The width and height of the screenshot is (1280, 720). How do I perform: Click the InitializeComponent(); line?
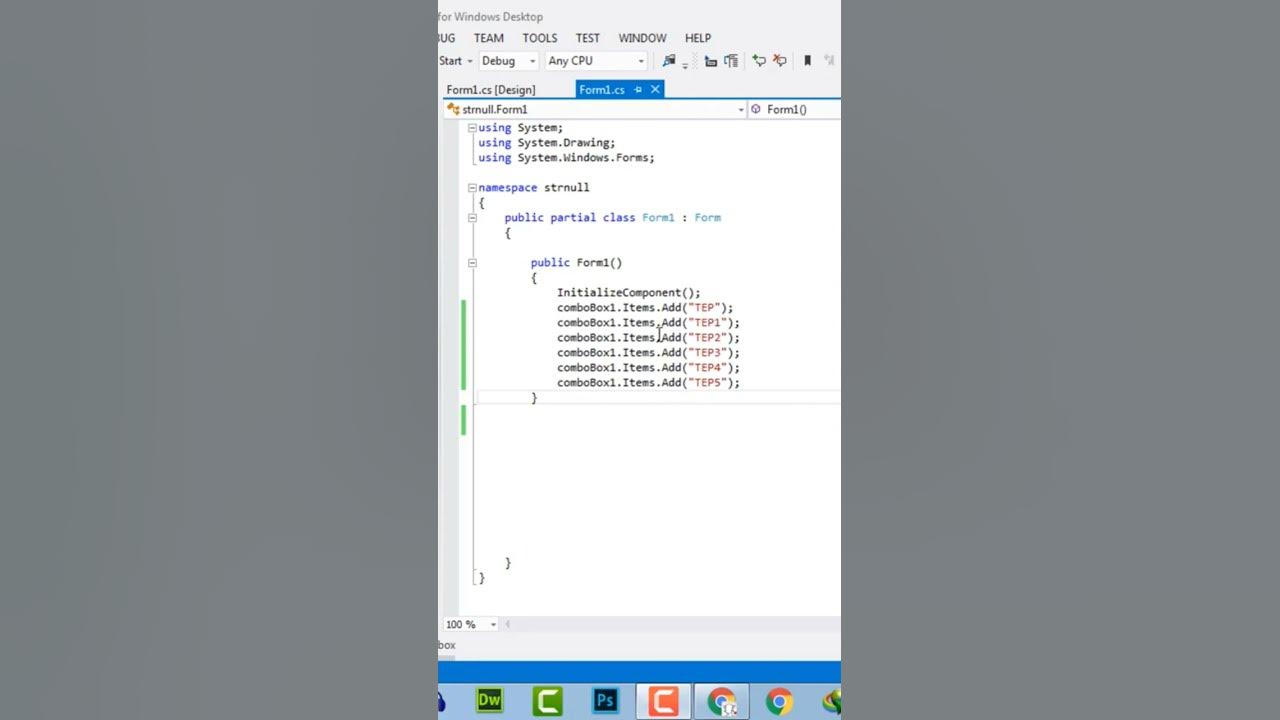coord(629,293)
